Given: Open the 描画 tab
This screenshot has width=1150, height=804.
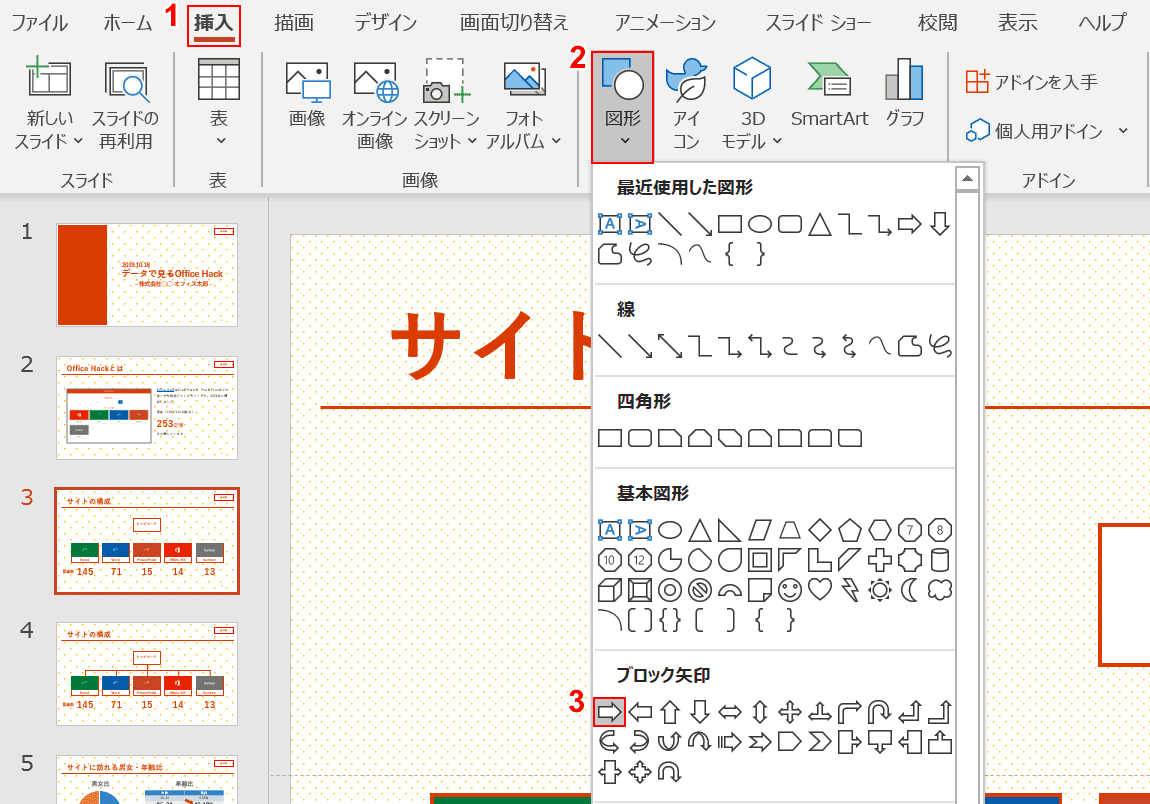Looking at the screenshot, I should pyautogui.click(x=294, y=23).
